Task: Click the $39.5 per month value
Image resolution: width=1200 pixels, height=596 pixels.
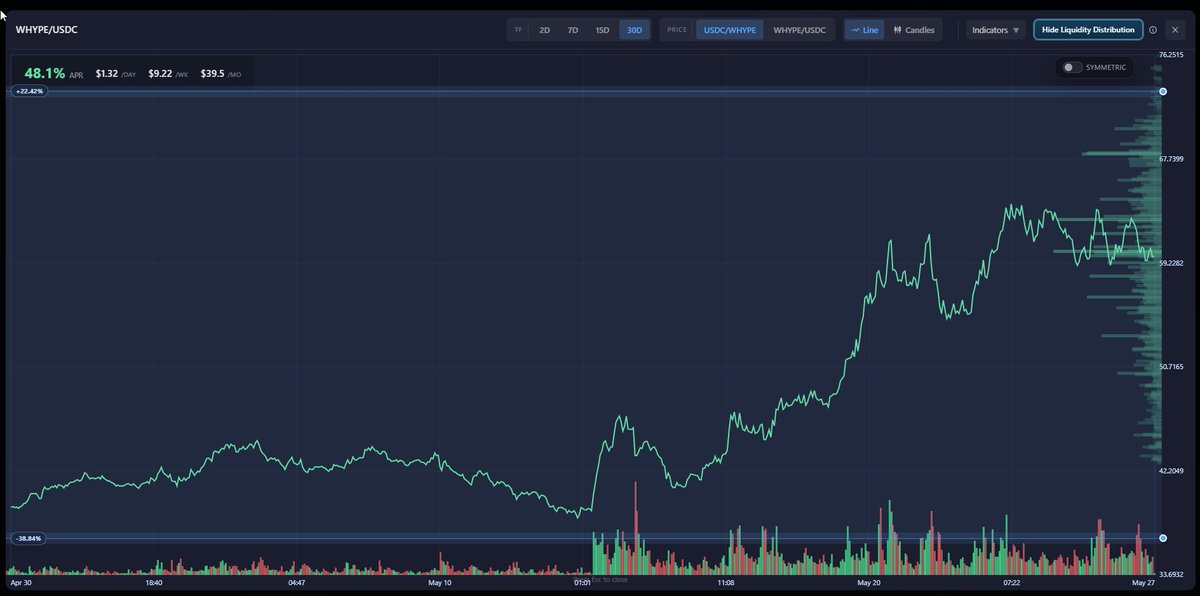Action: pyautogui.click(x=212, y=73)
